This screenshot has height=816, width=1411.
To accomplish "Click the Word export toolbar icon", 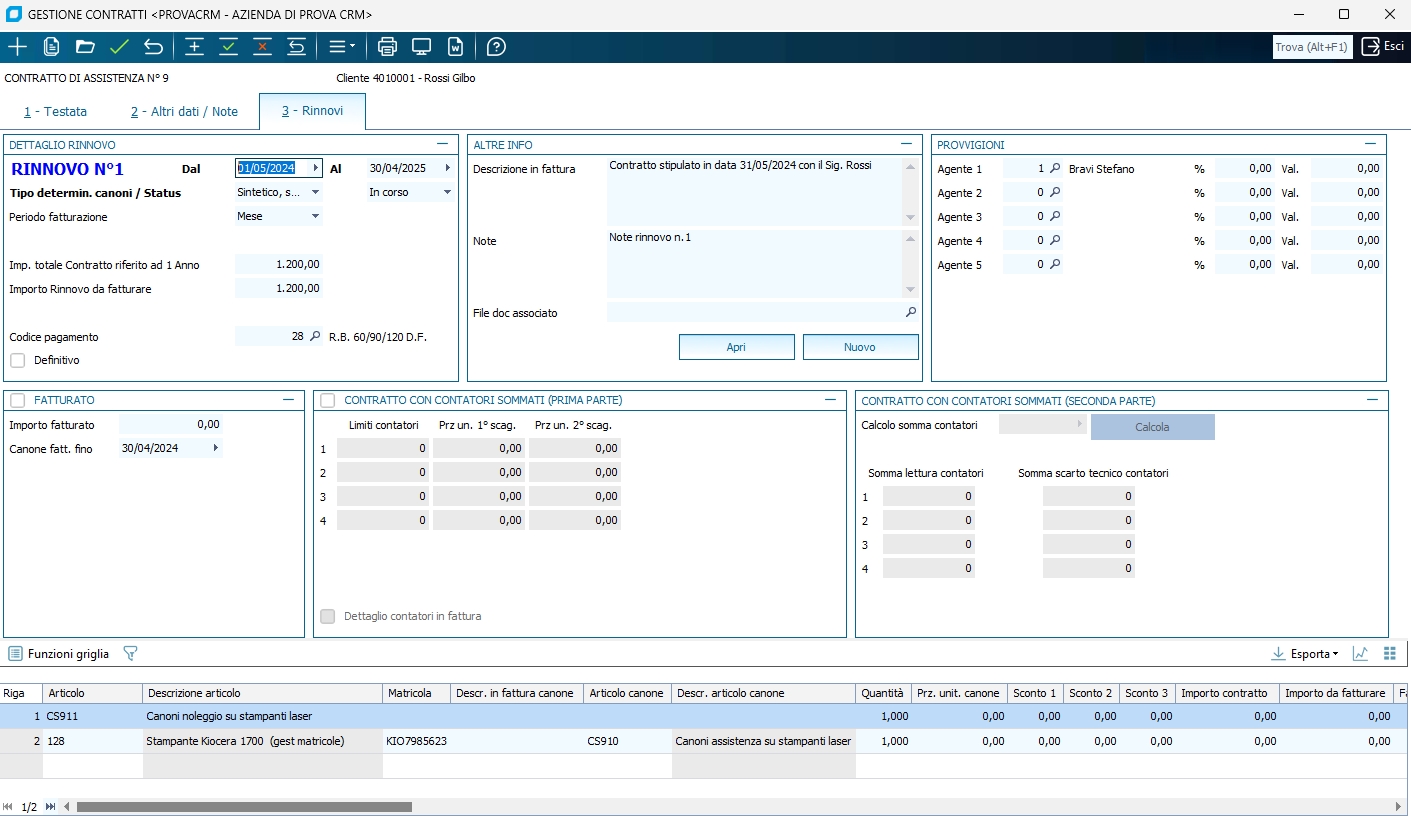I will click(x=455, y=47).
